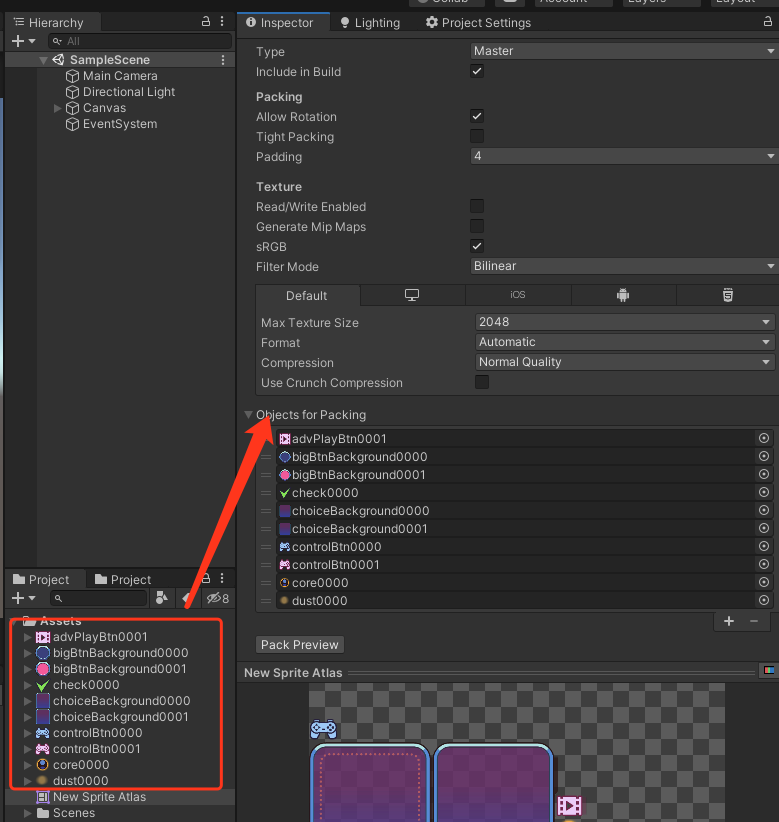
Task: Focus the Hierarchy search field
Action: click(140, 41)
